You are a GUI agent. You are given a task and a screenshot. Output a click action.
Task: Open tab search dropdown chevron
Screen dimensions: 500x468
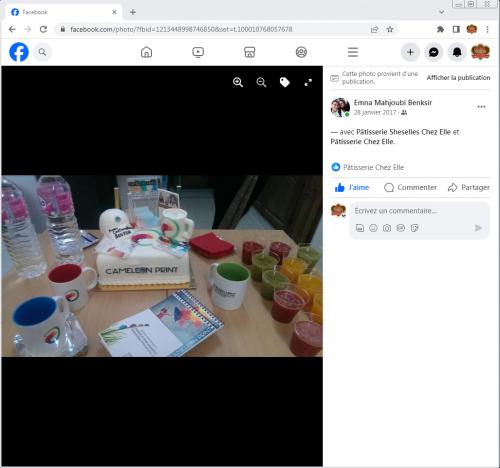(x=442, y=12)
